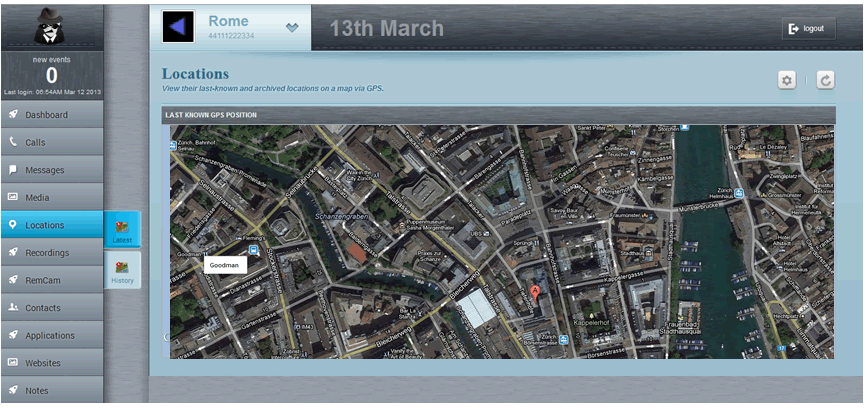
Task: Open Dashboard in the sidebar
Action: pyautogui.click(x=51, y=115)
